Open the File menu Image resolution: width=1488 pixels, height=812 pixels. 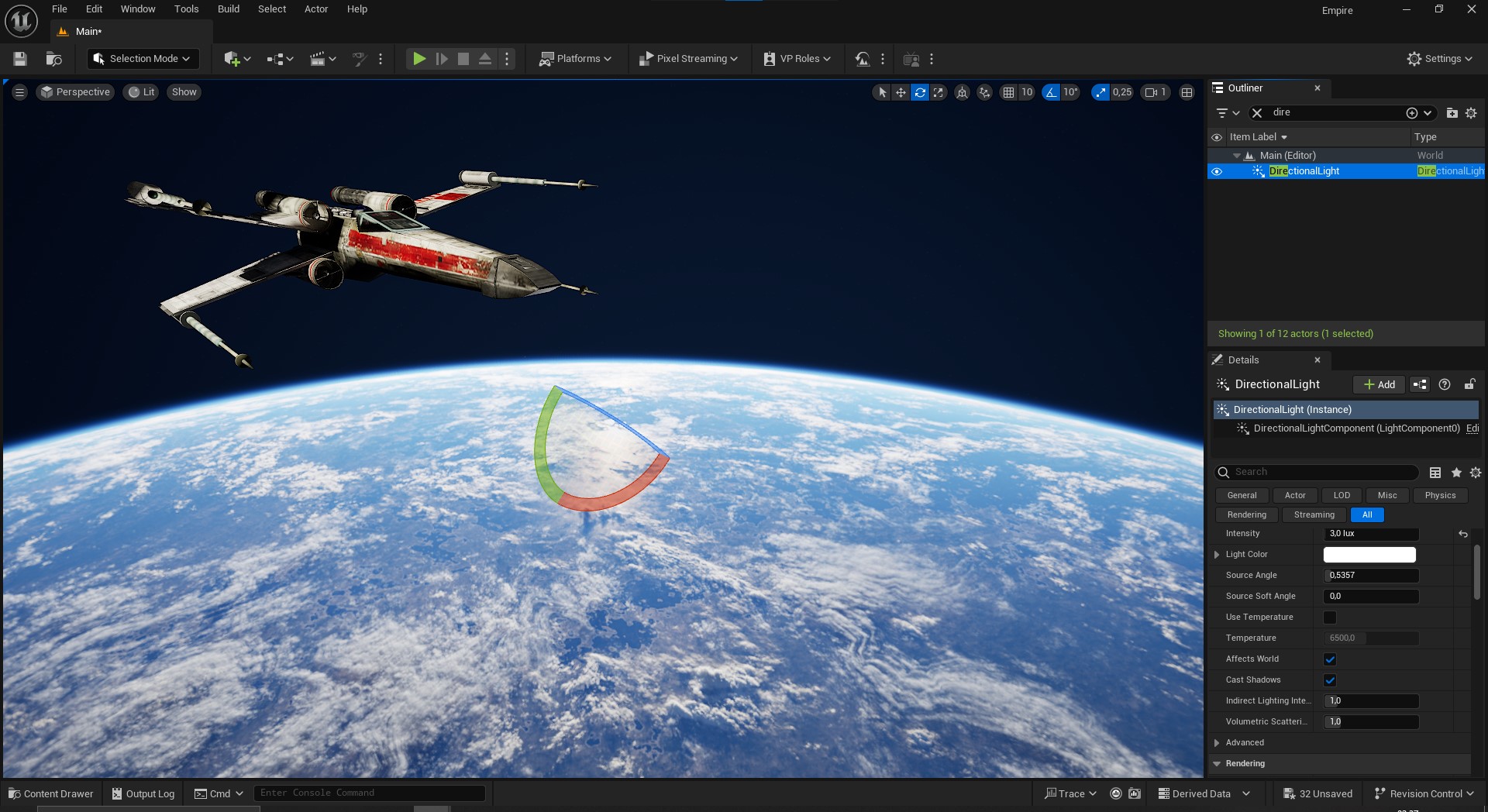(x=60, y=9)
